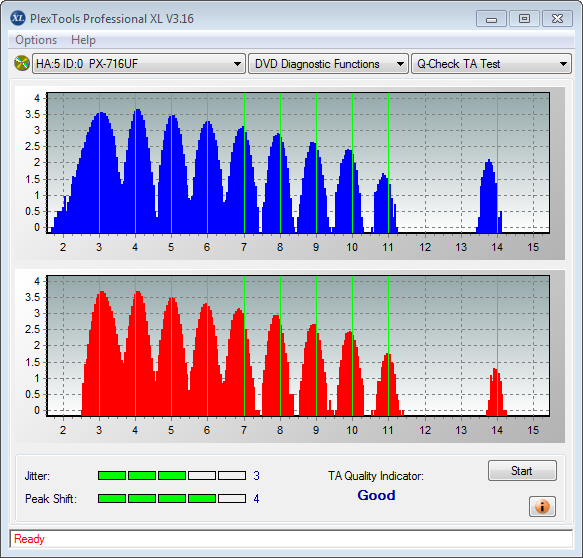Close the PlexTools Professional window
This screenshot has width=583, height=558.
click(x=557, y=19)
